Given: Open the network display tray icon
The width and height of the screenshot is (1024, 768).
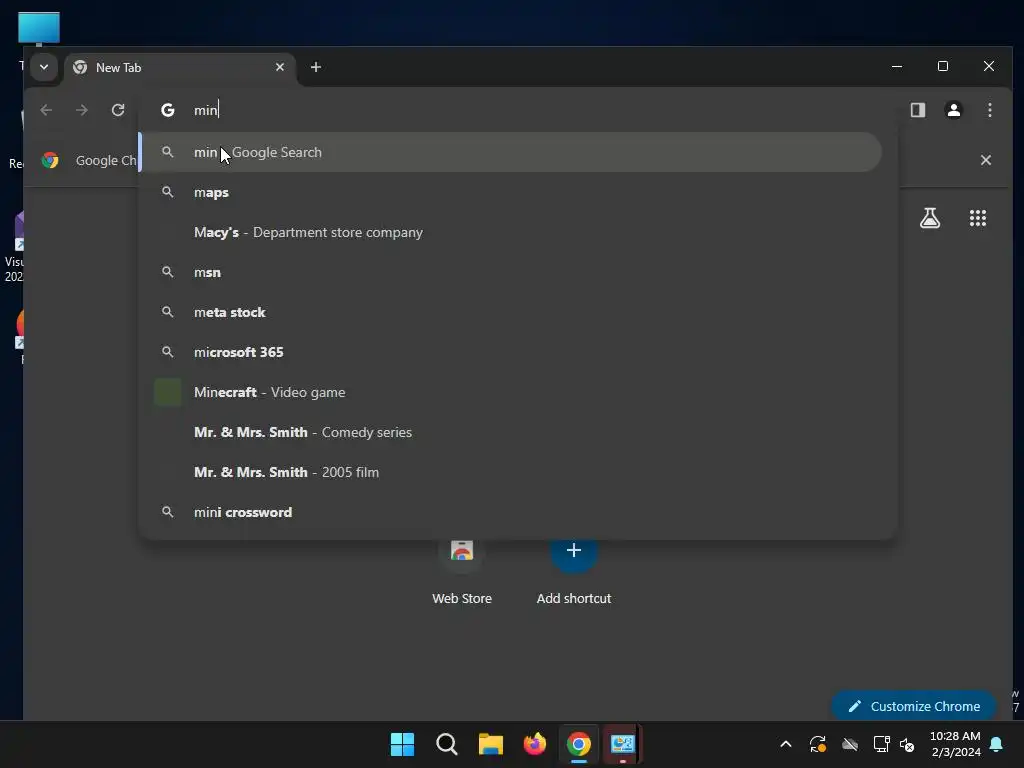Looking at the screenshot, I should tap(881, 744).
